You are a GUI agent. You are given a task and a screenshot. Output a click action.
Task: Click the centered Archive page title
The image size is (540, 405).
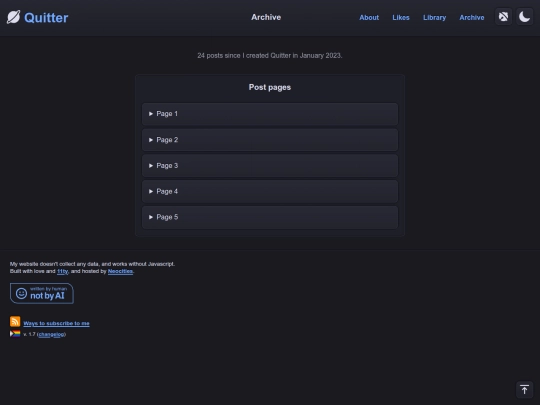click(x=266, y=17)
